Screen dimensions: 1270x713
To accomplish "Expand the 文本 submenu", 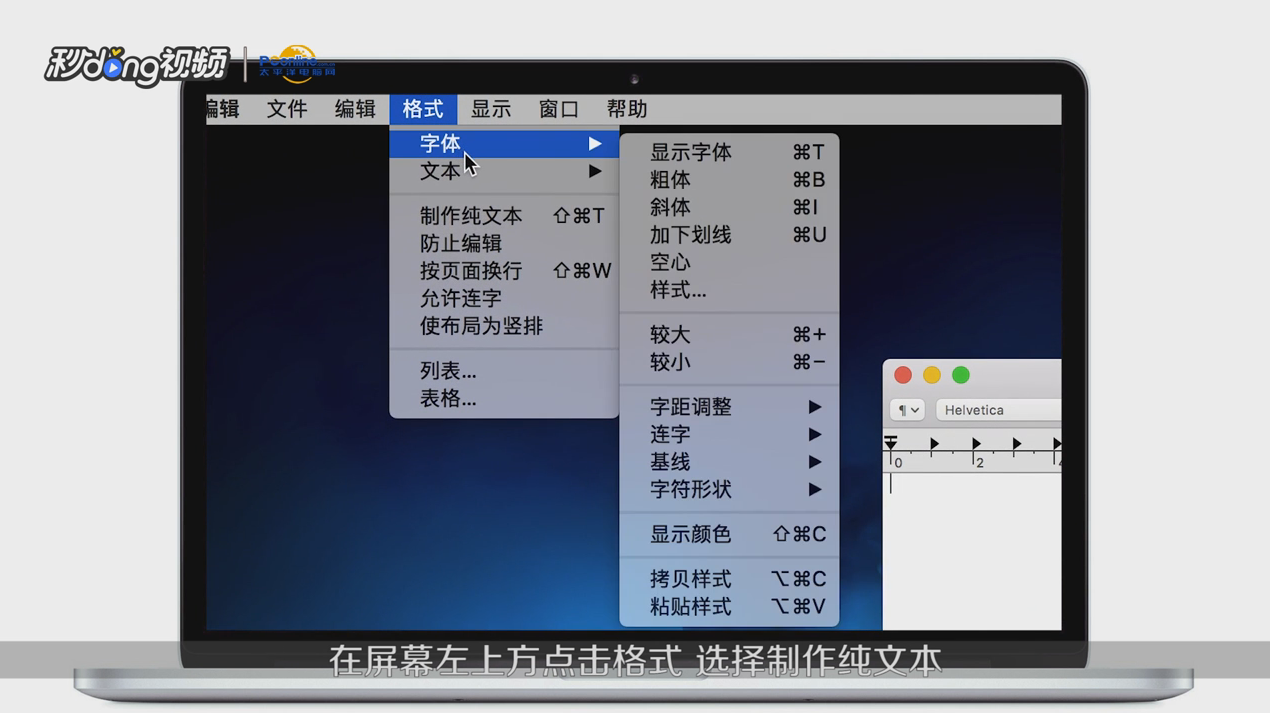I will pyautogui.click(x=504, y=171).
